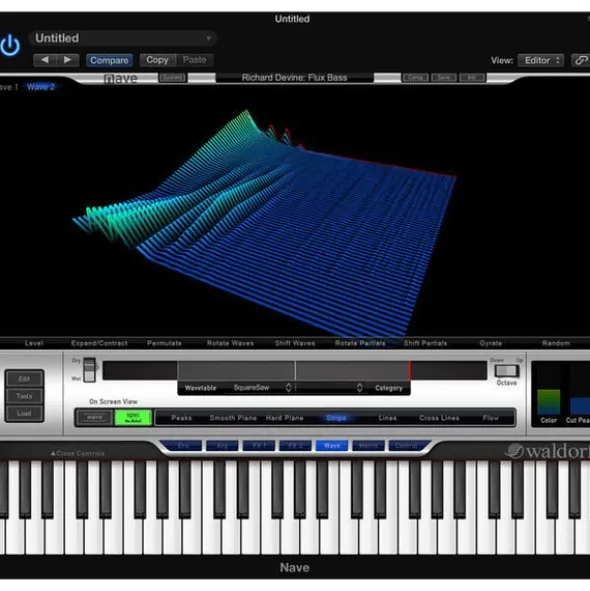The height and width of the screenshot is (591, 590).
Task: Toggle the Octave Down/Up switch
Action: click(506, 371)
